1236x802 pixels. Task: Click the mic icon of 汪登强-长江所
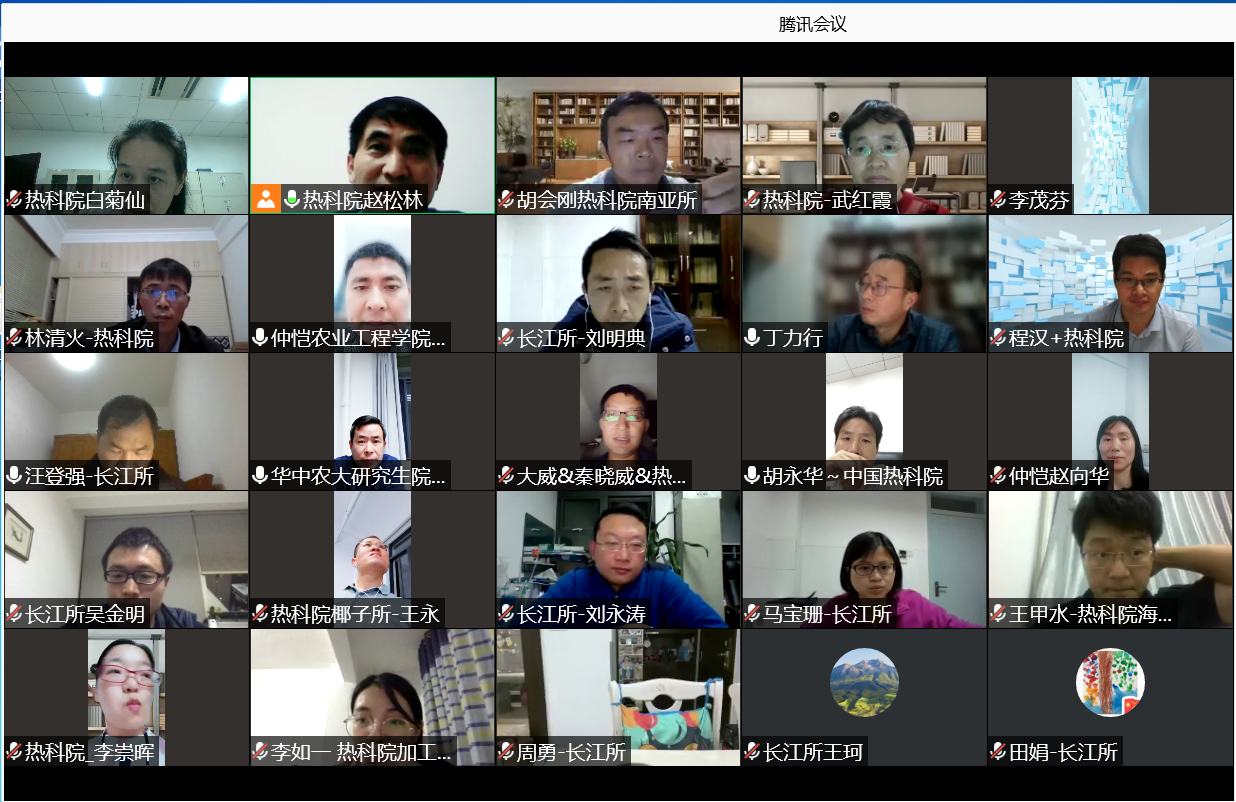tap(14, 476)
